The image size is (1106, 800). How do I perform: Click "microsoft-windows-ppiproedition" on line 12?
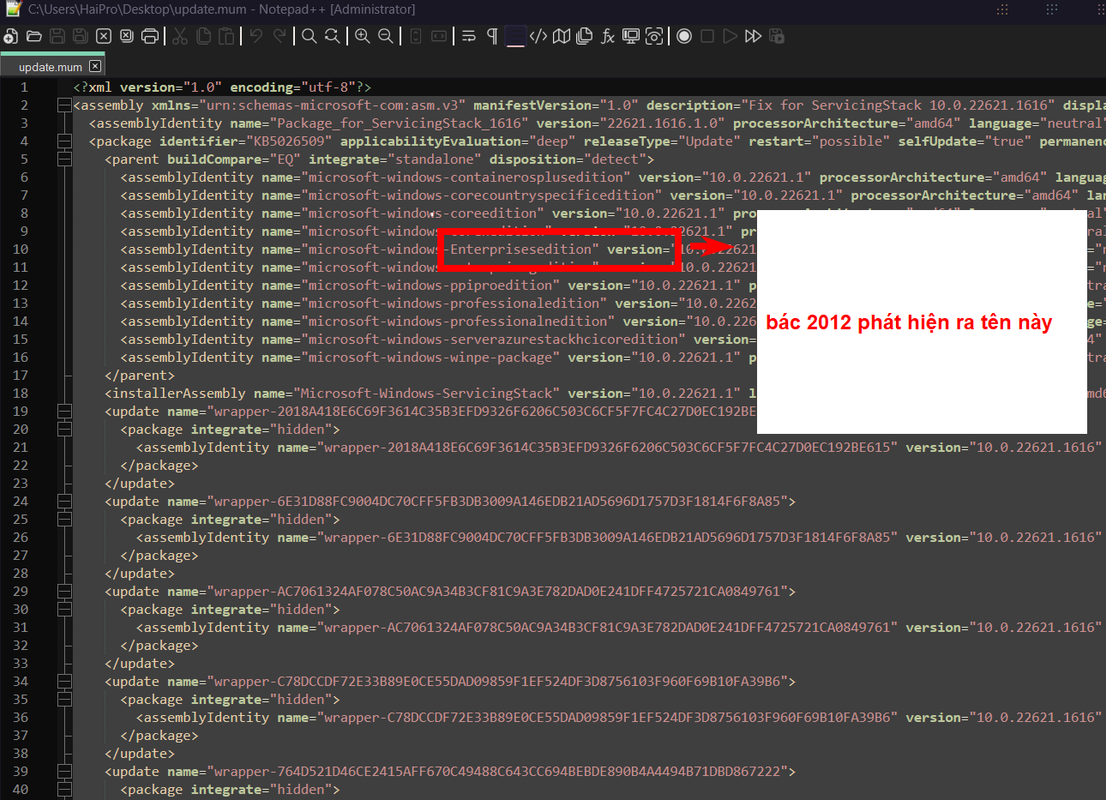click(x=430, y=286)
